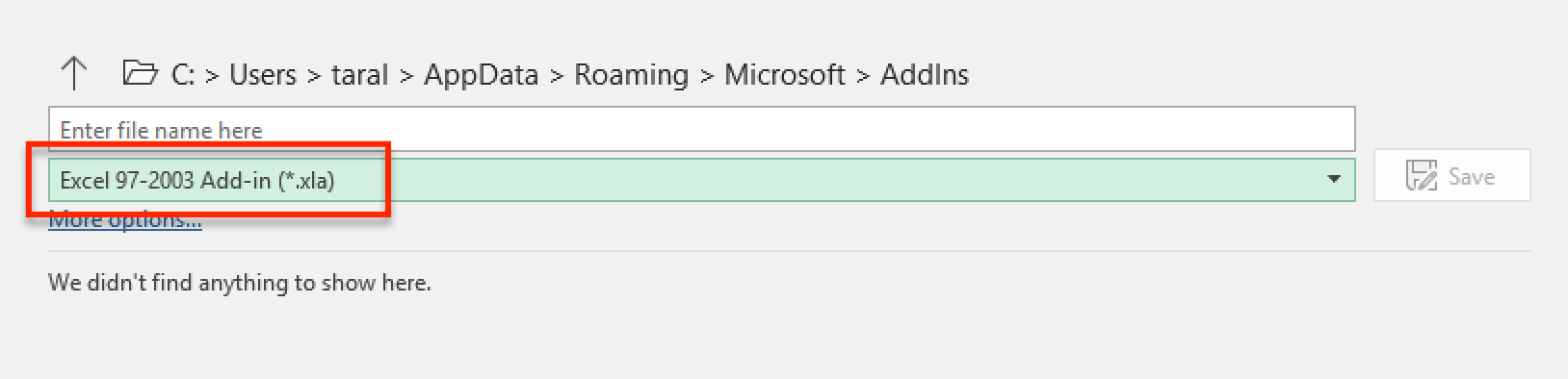Open the More options link
This screenshot has height=379, width=1568.
point(125,220)
